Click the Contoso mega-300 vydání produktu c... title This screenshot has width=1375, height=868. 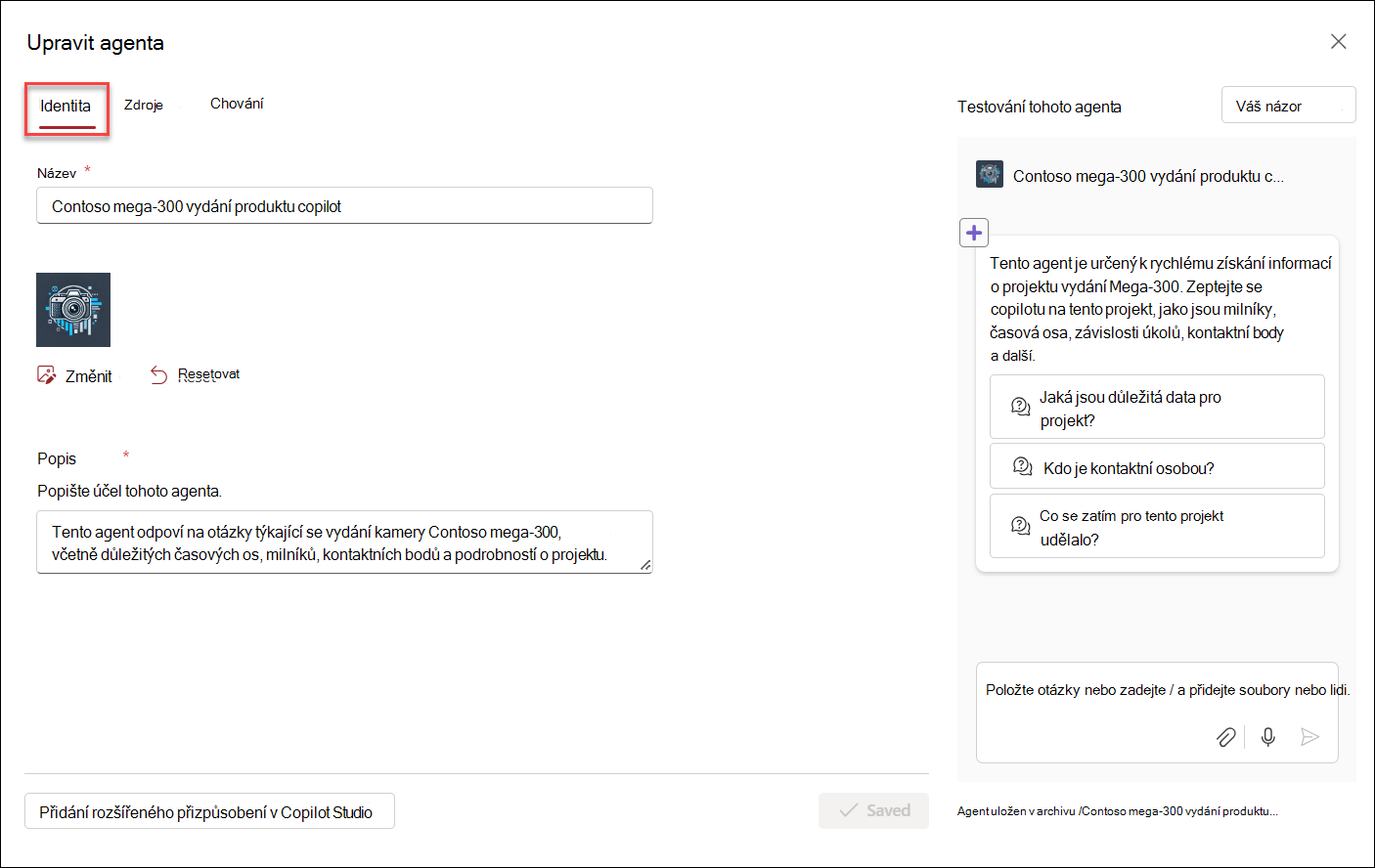1148,176
